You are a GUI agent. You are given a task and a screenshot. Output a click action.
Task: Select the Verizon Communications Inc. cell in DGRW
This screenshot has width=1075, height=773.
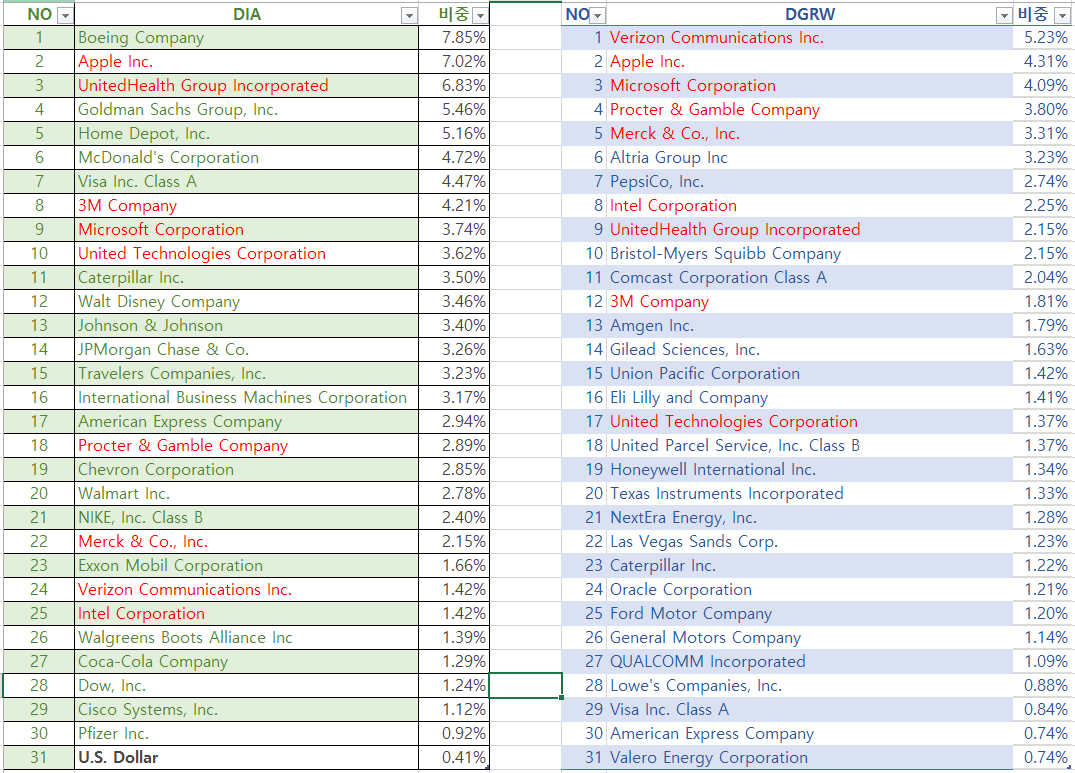pos(810,38)
